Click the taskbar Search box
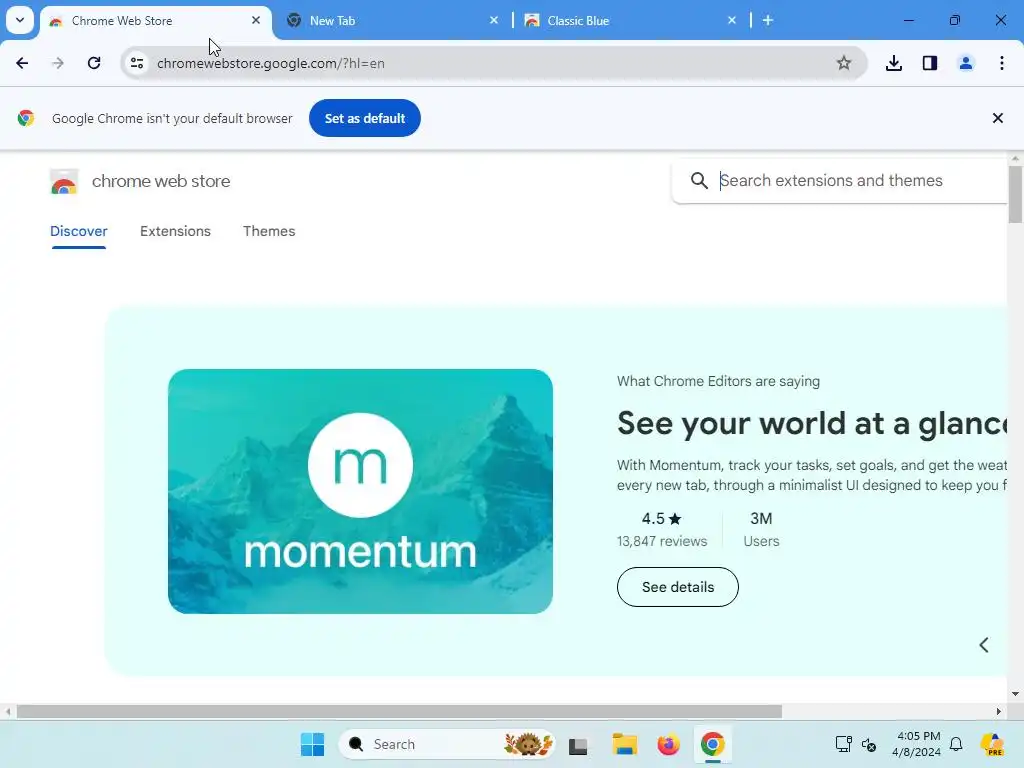 click(447, 744)
